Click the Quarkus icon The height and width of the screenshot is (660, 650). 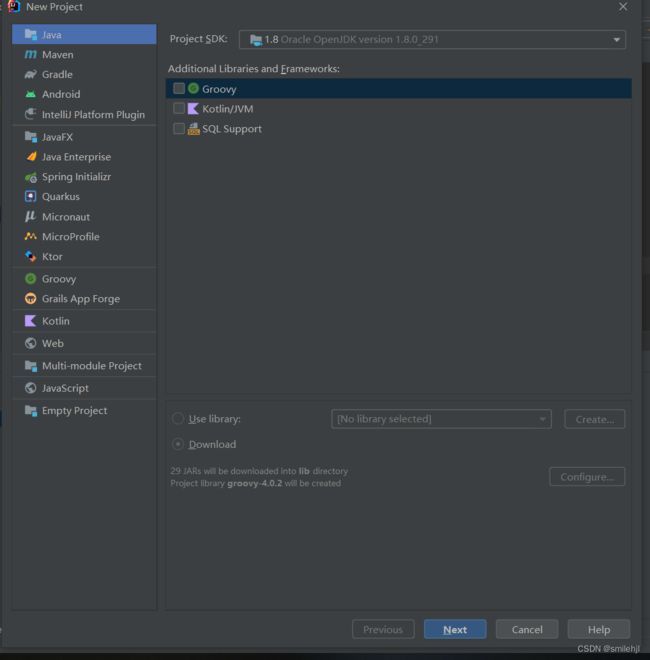(31, 196)
